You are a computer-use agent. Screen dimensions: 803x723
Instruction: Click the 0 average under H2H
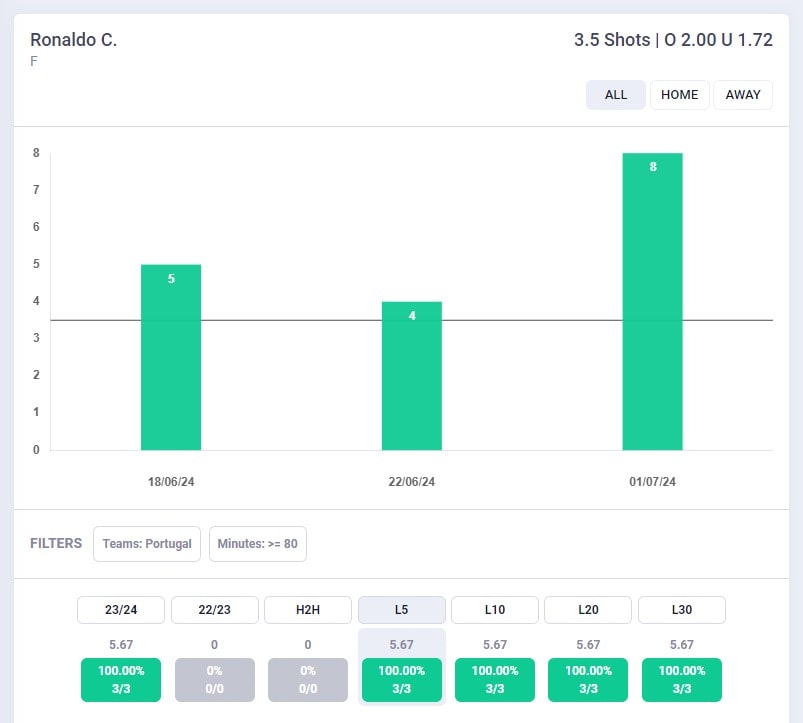pyautogui.click(x=308, y=645)
